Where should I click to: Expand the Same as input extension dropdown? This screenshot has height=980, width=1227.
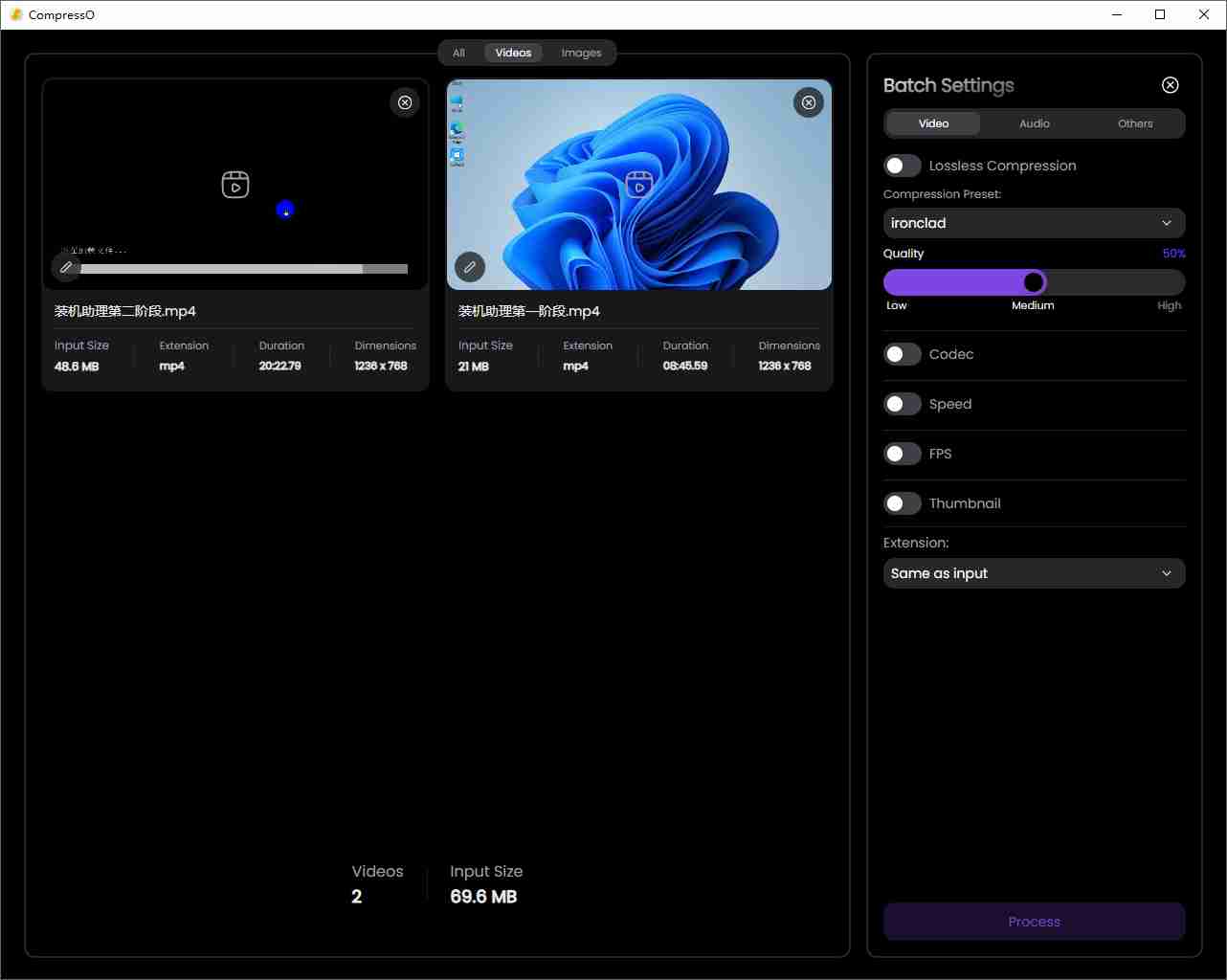point(1034,573)
